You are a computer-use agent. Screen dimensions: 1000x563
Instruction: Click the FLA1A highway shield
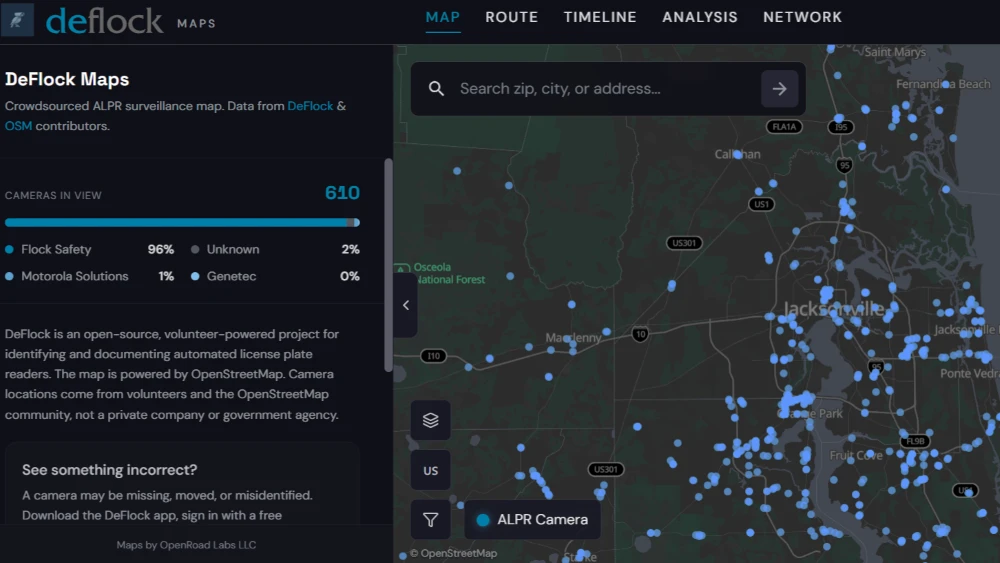[x=784, y=127]
